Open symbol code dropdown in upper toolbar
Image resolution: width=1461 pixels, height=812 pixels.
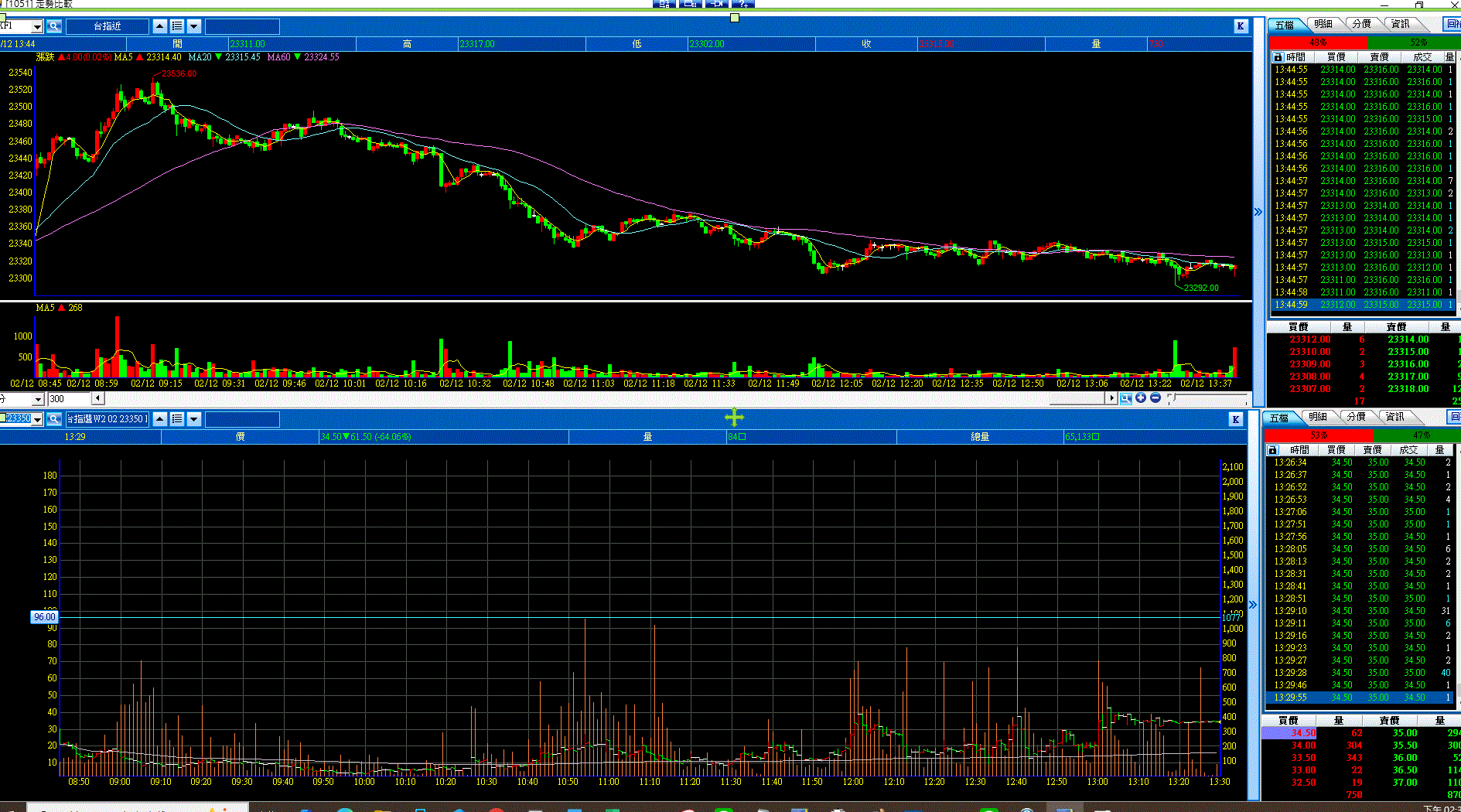[x=37, y=27]
